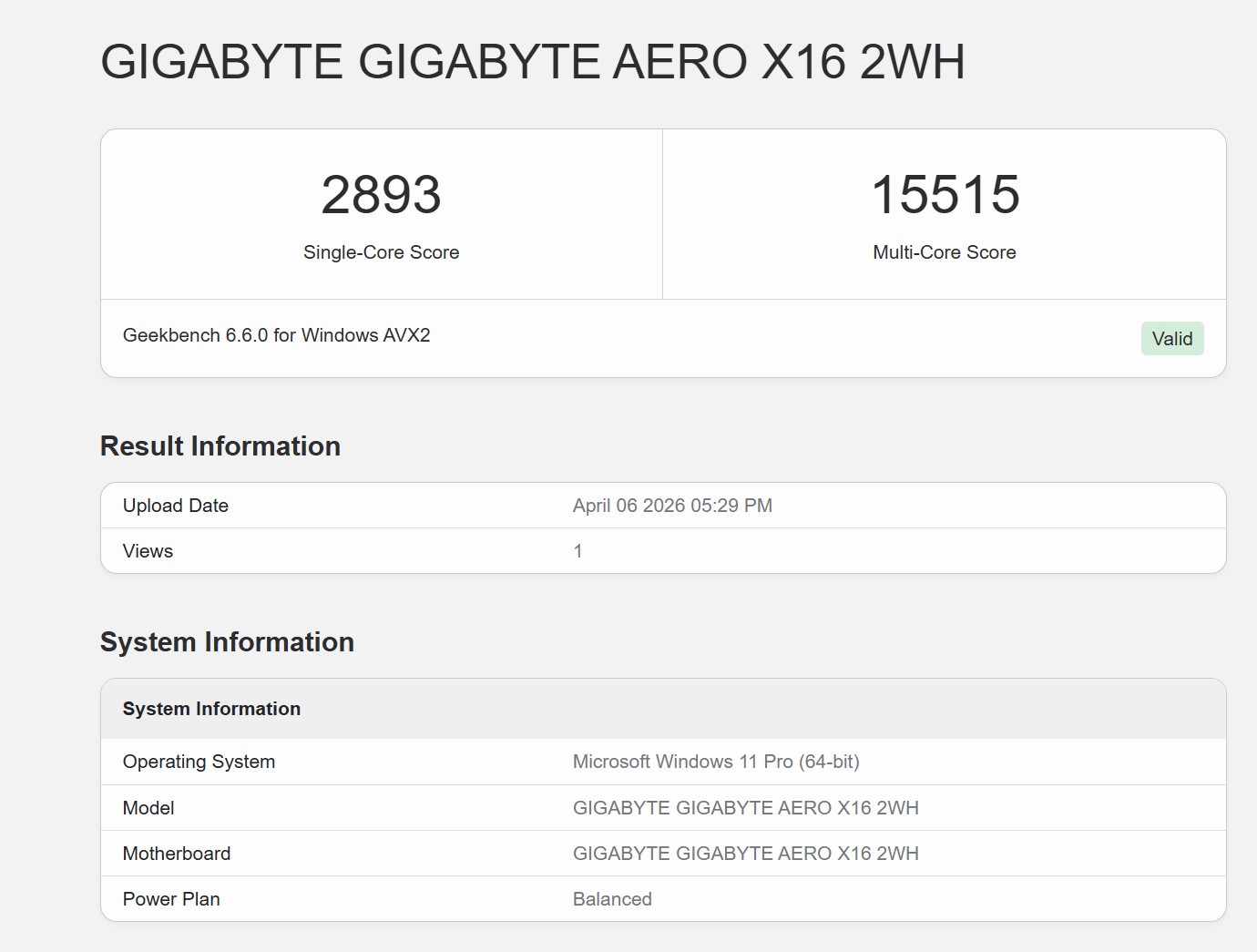Click the Operating System row label
This screenshot has height=952, width=1257.
(x=199, y=762)
